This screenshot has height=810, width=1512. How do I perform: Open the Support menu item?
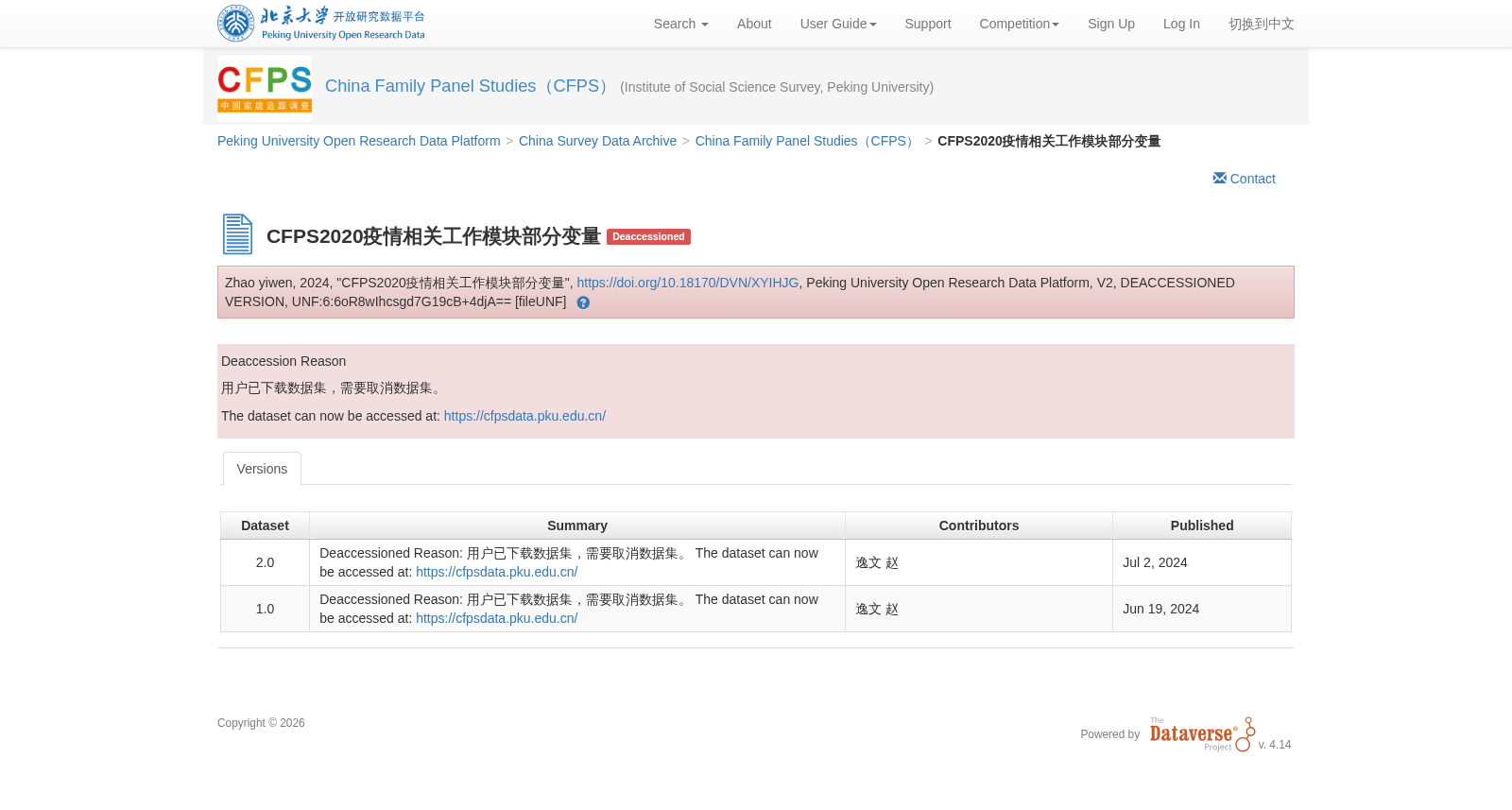click(x=928, y=24)
